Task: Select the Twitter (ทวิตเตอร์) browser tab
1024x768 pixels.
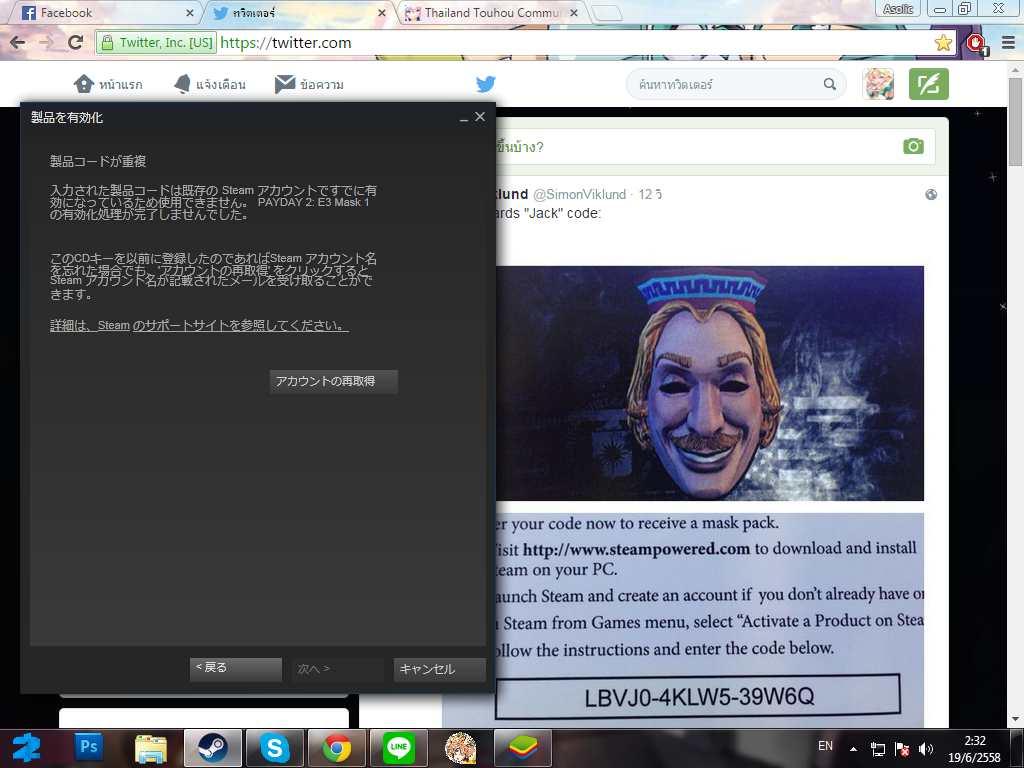Action: tap(297, 13)
